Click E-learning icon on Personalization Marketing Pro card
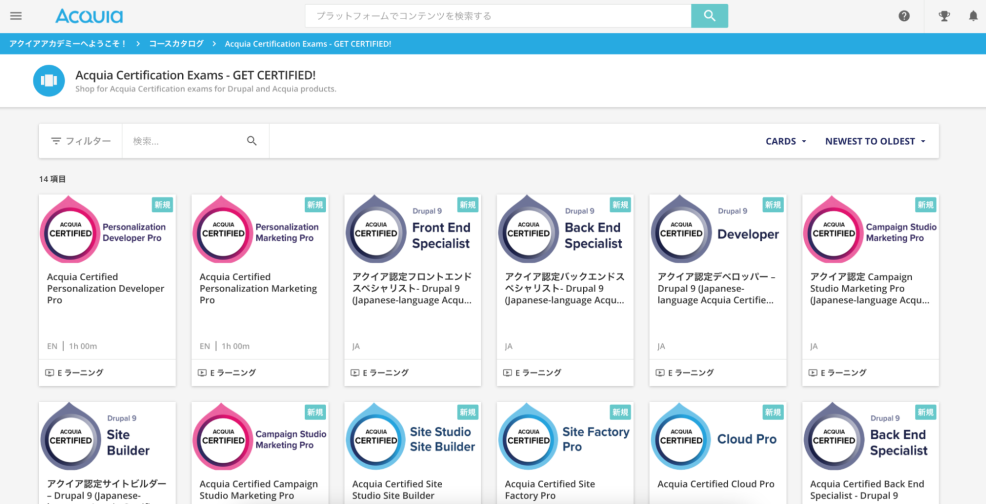The height and width of the screenshot is (504, 986). click(202, 372)
